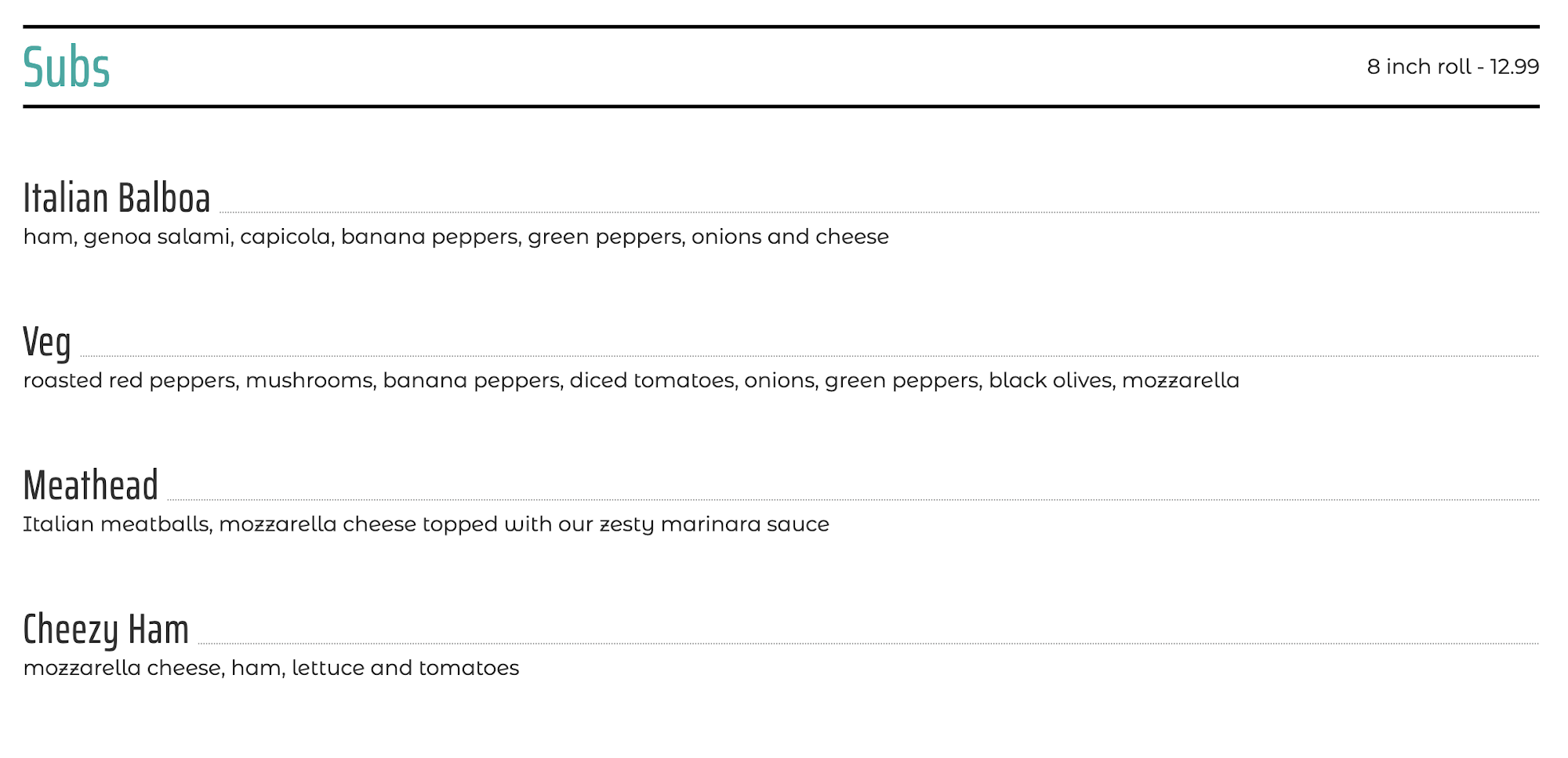
Task: Click the dotted leader line after Cheezy Ham
Action: (x=868, y=644)
